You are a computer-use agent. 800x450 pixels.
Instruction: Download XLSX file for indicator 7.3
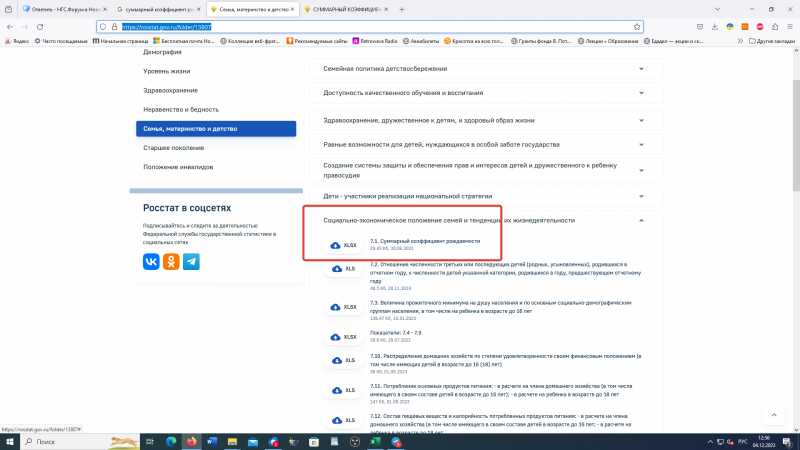click(x=343, y=307)
